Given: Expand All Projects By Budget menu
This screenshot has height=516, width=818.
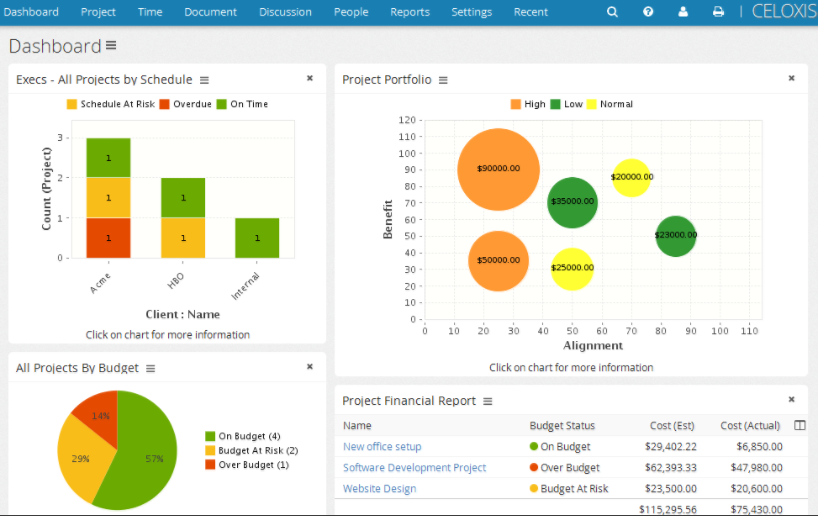Looking at the screenshot, I should tap(150, 368).
